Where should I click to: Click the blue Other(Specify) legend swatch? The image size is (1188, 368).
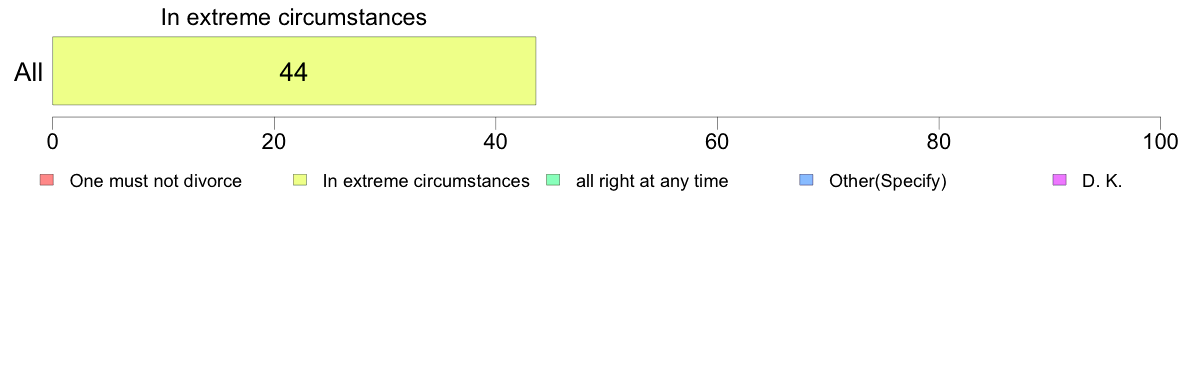pos(805,180)
